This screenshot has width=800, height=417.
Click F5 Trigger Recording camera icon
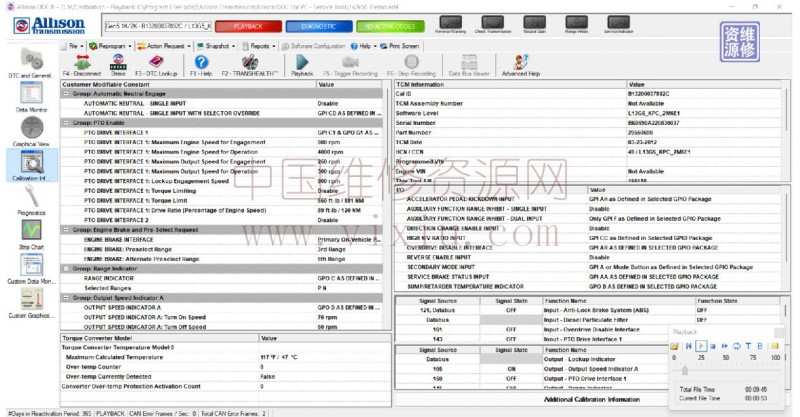point(350,62)
